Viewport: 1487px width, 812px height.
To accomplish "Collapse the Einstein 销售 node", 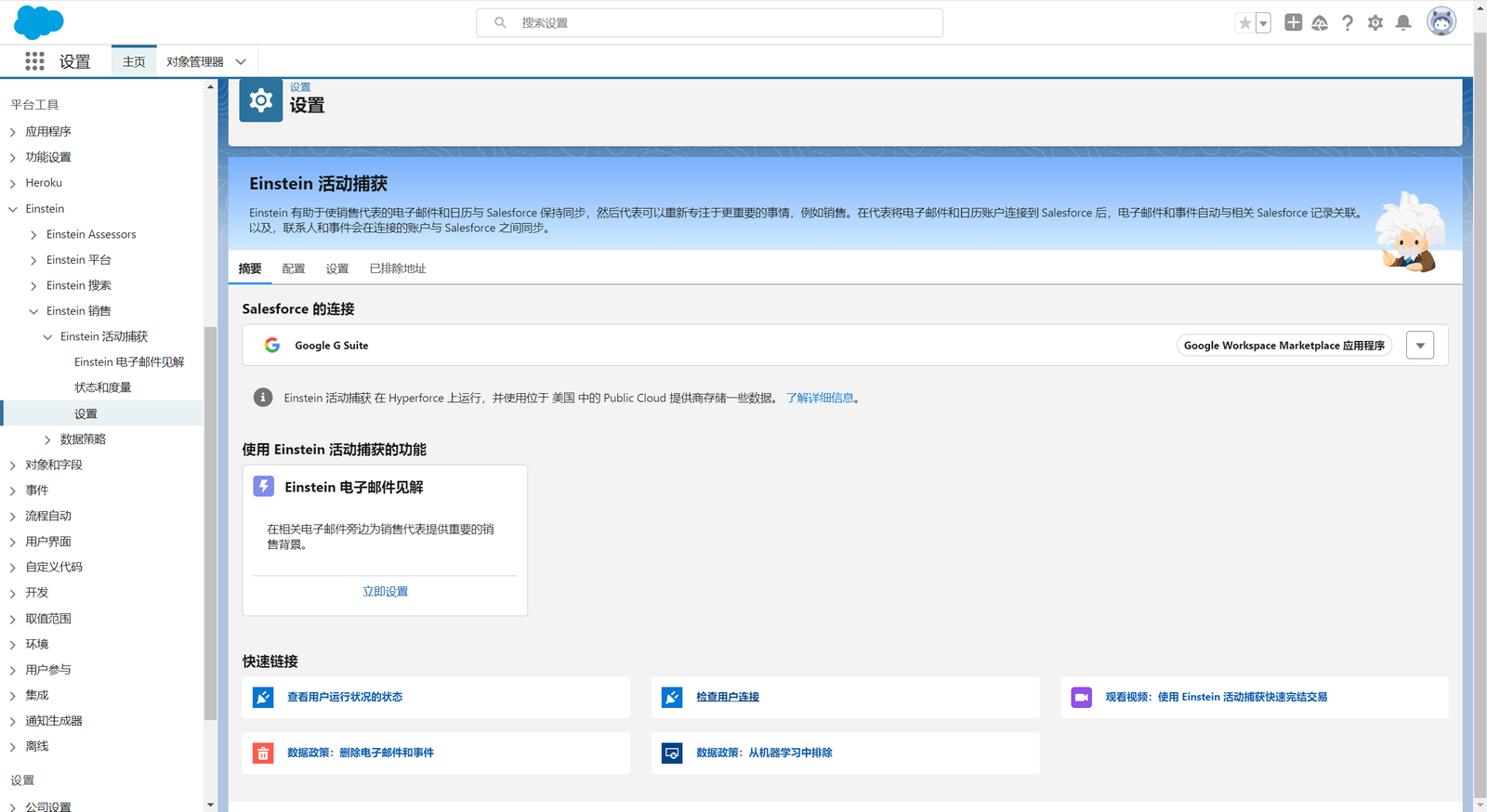I will click(33, 311).
